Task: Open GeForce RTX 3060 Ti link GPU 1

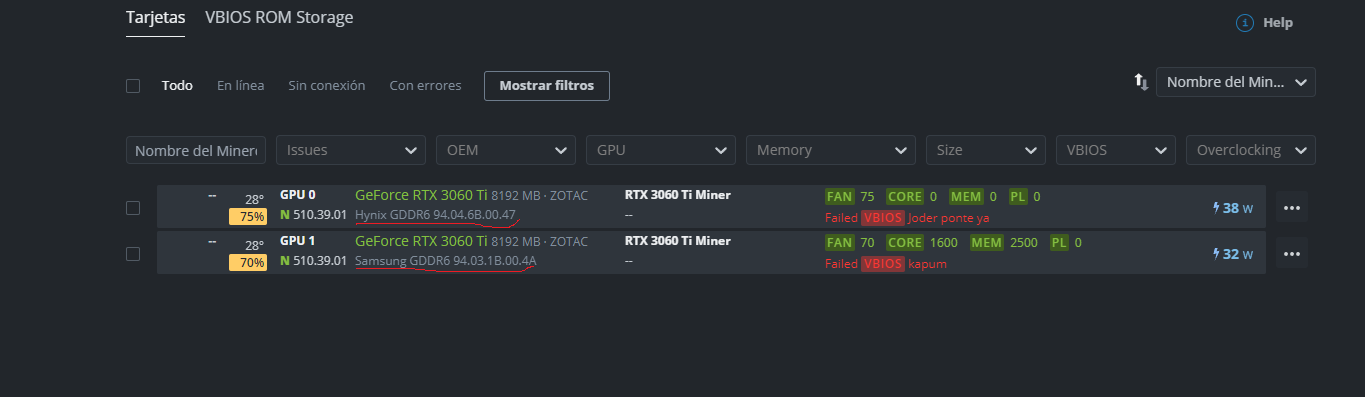Action: (421, 241)
